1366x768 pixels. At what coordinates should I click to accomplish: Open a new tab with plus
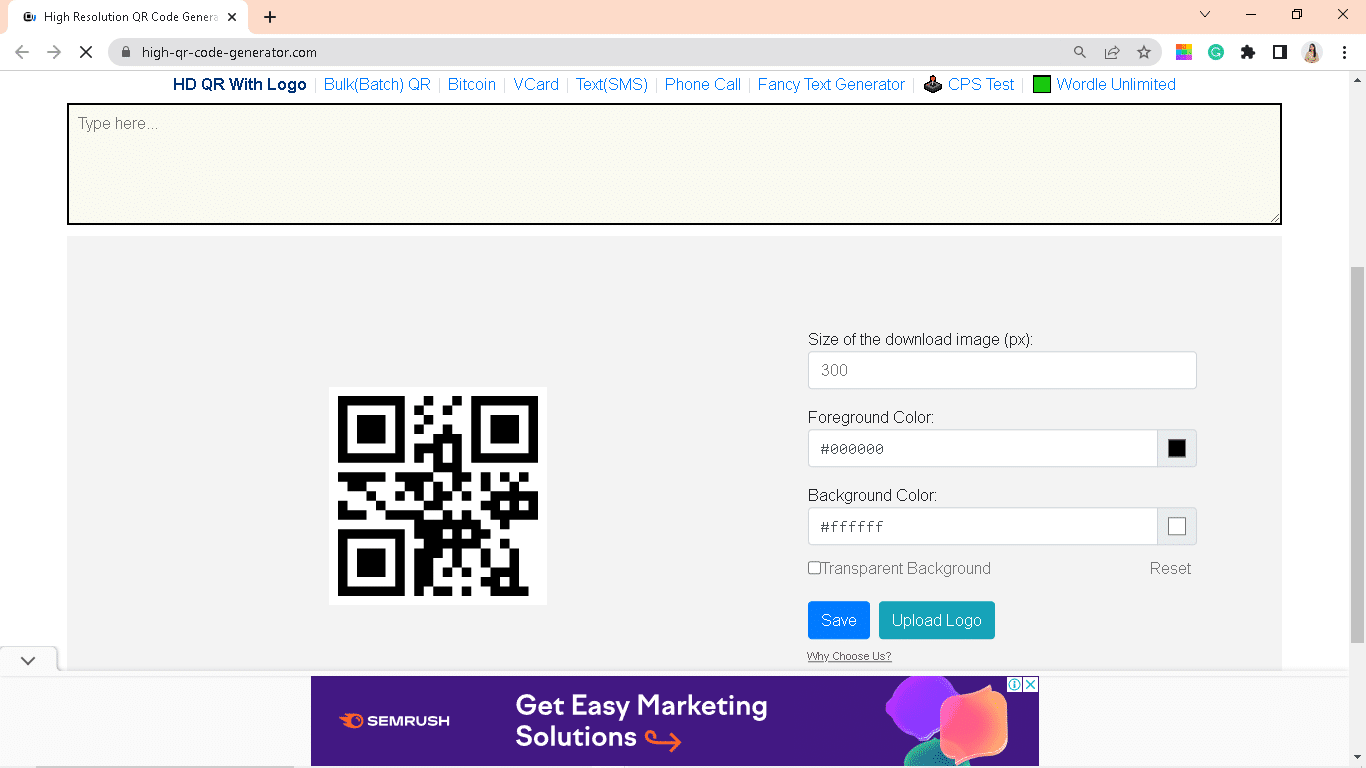[x=270, y=17]
